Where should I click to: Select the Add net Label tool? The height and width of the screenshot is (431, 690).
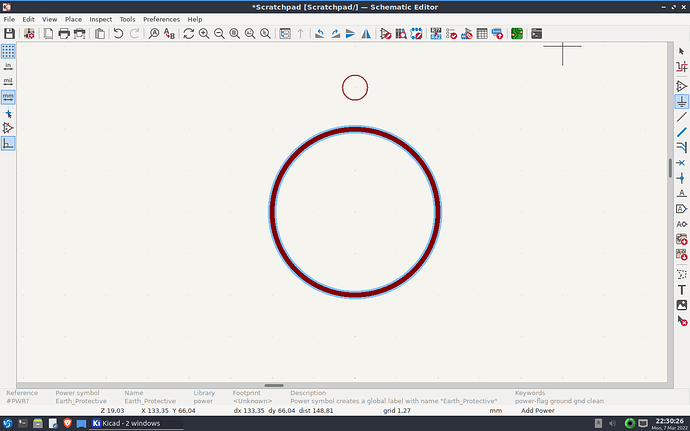coord(682,193)
